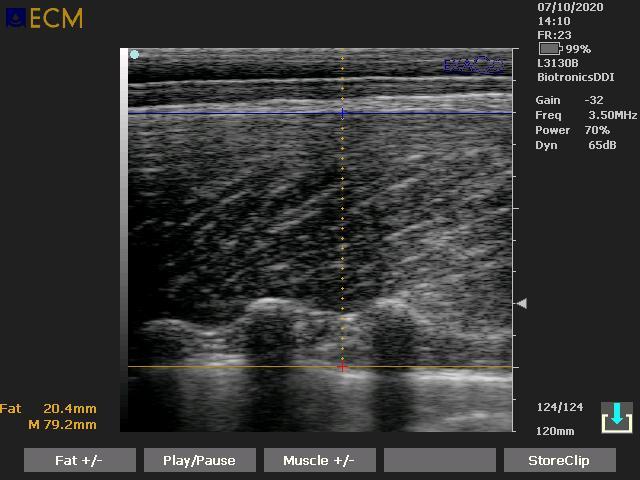Select the Gain -32 setting
Image resolution: width=640 pixels, height=480 pixels.
coord(569,100)
